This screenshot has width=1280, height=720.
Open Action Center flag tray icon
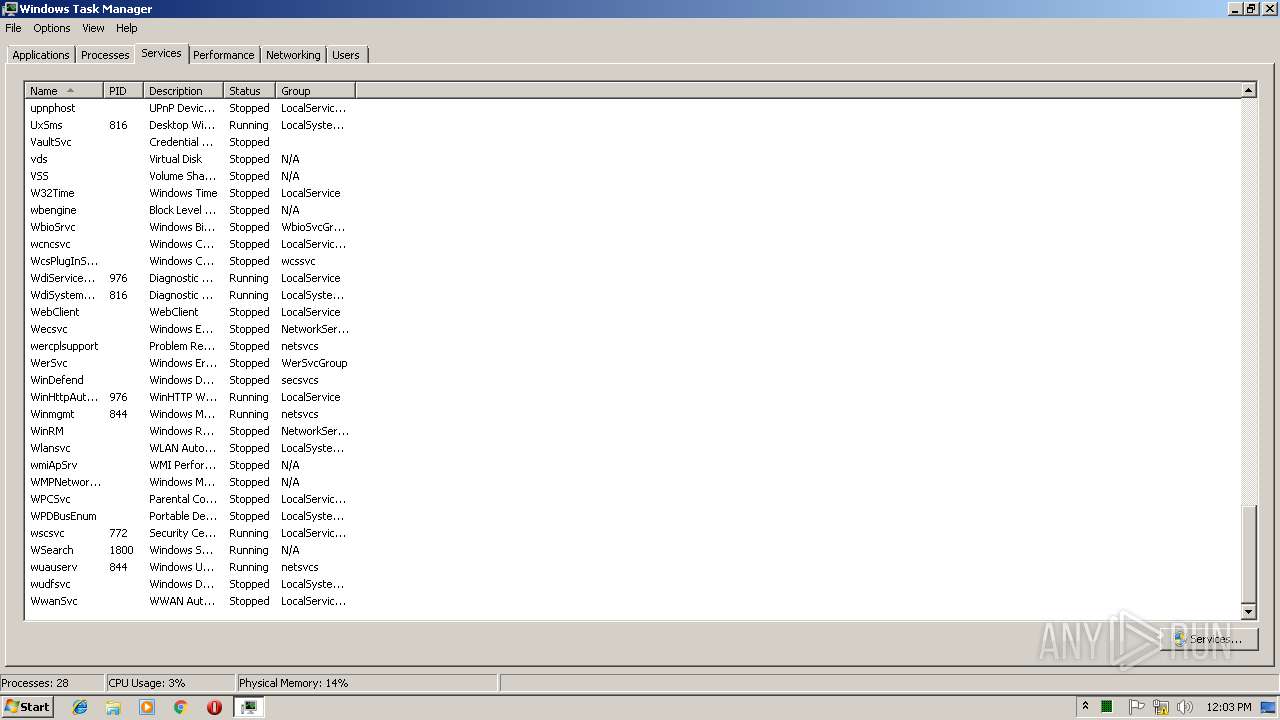pos(1136,707)
